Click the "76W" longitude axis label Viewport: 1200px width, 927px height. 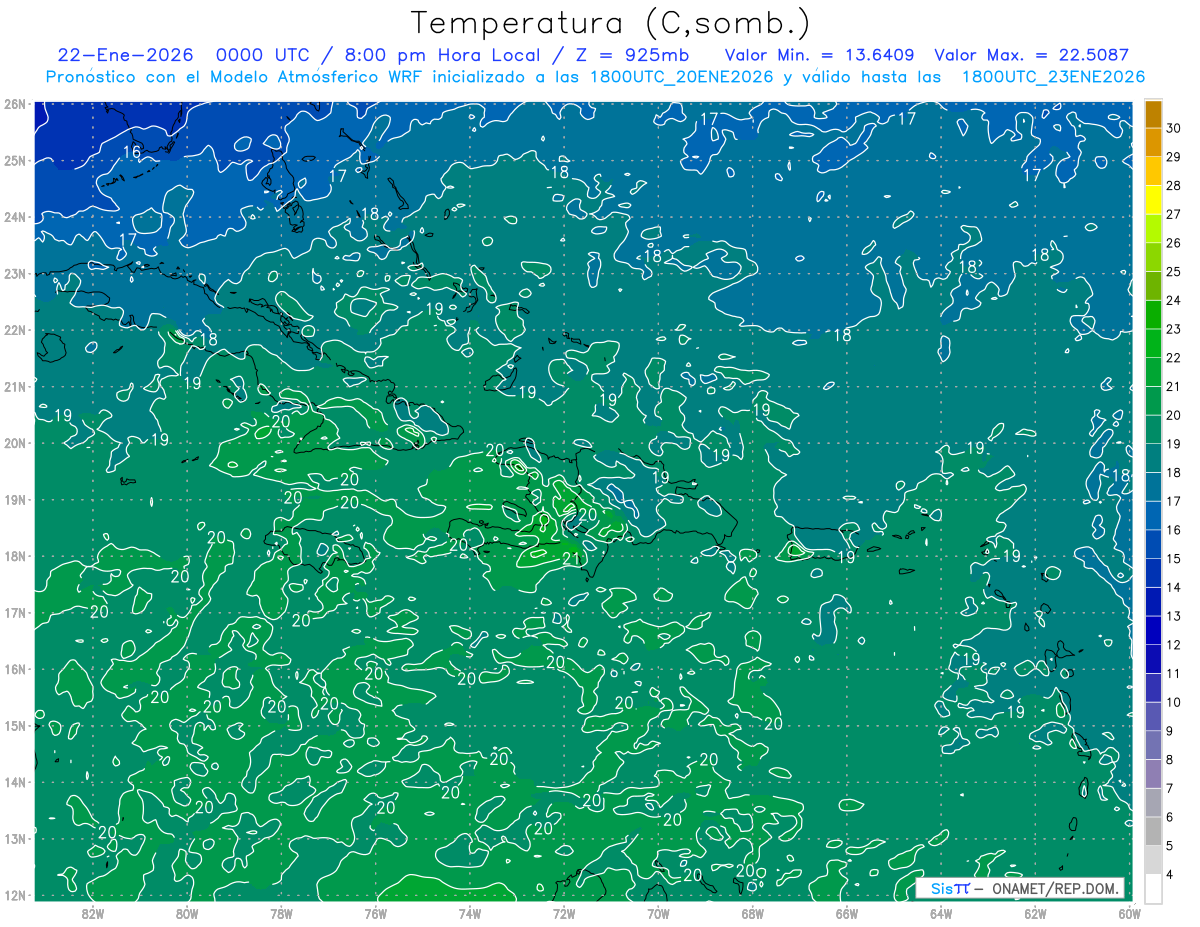point(375,913)
